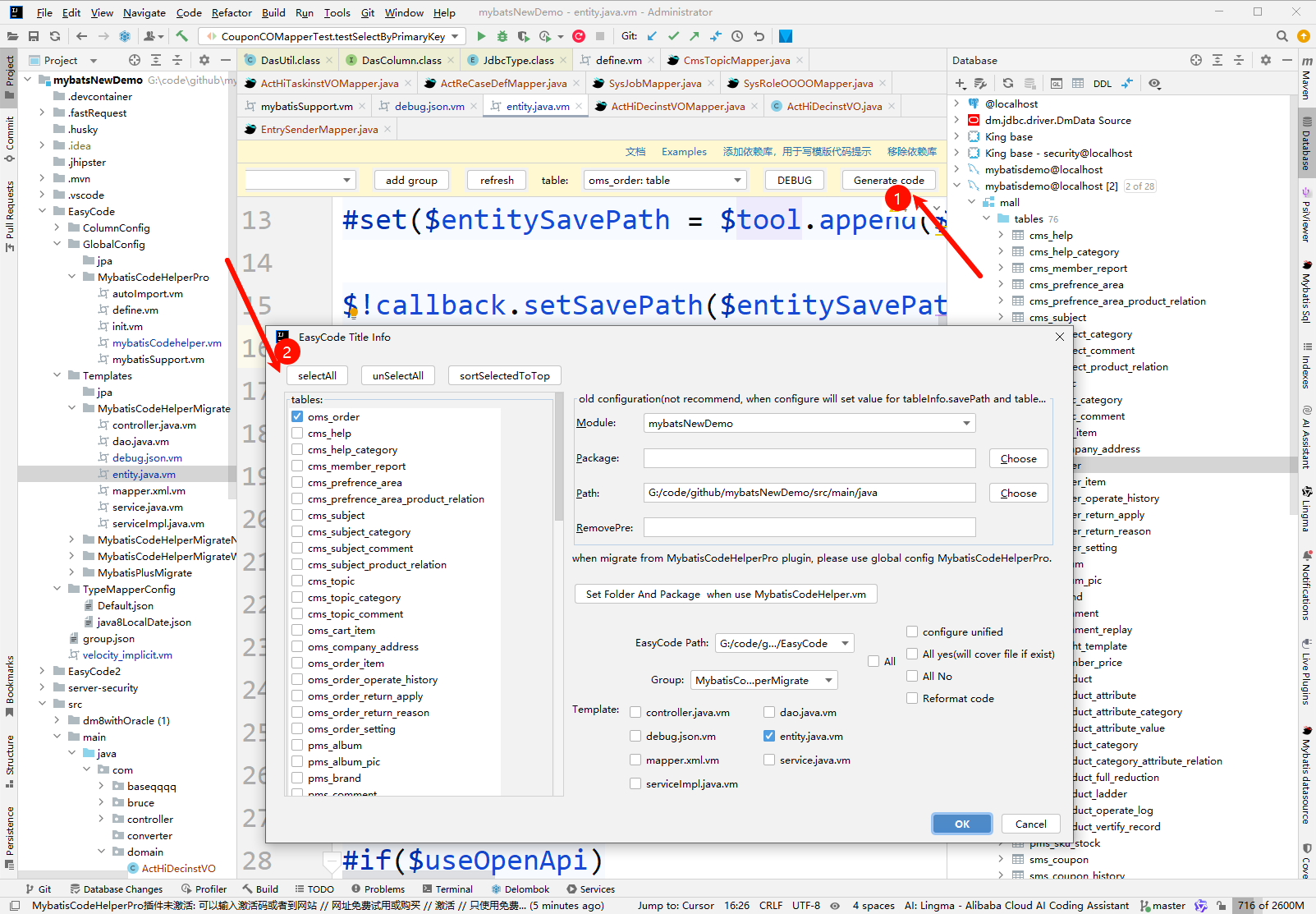Open the Tools menu

point(337,12)
